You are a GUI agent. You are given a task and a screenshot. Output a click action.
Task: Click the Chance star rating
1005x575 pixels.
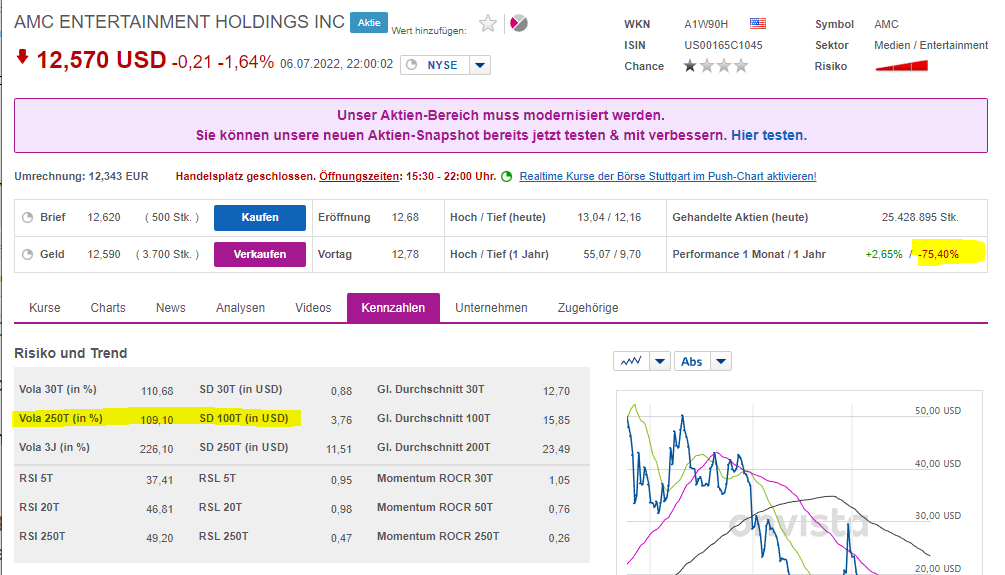click(x=715, y=66)
